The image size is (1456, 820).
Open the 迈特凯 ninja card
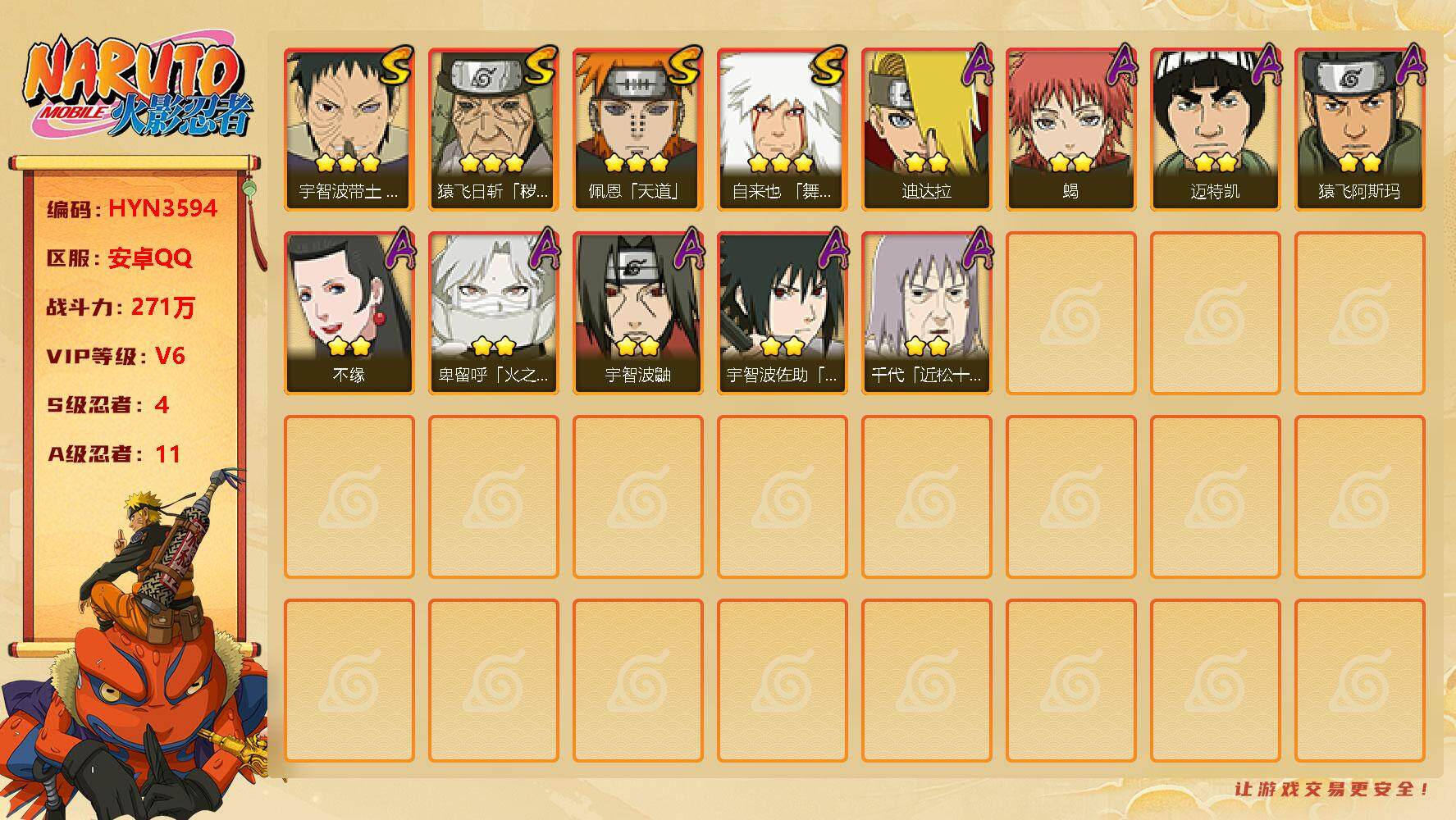point(1216,130)
